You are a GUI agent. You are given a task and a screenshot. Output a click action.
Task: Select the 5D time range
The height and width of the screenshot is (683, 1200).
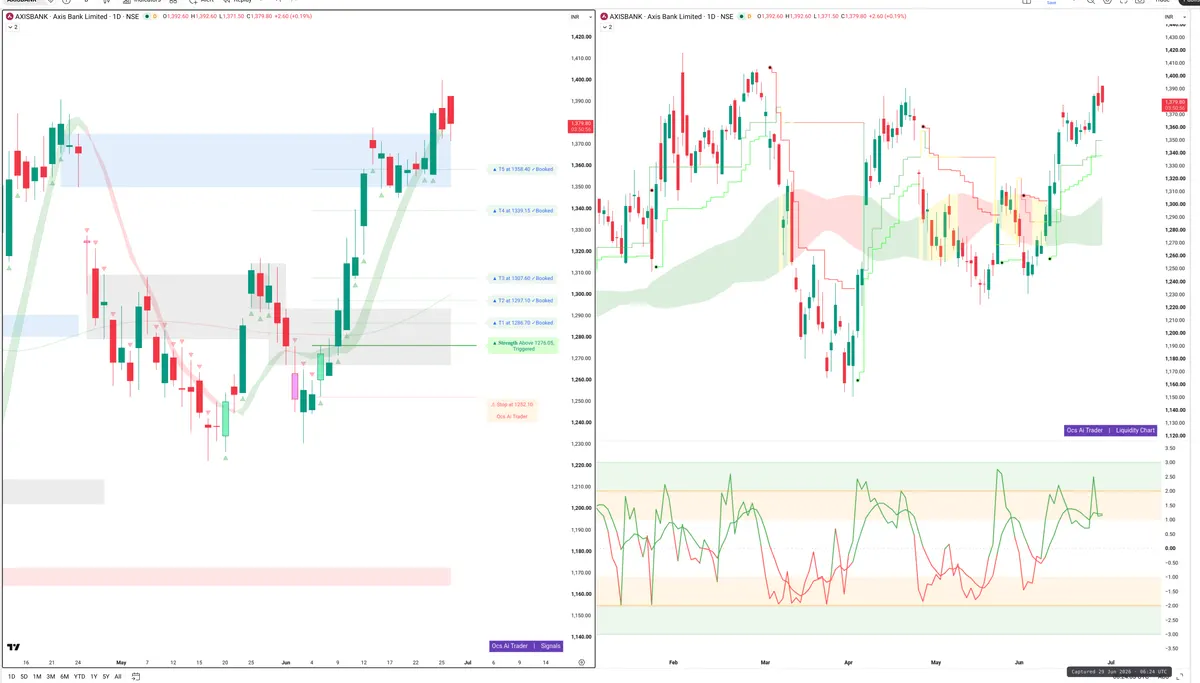[24, 677]
